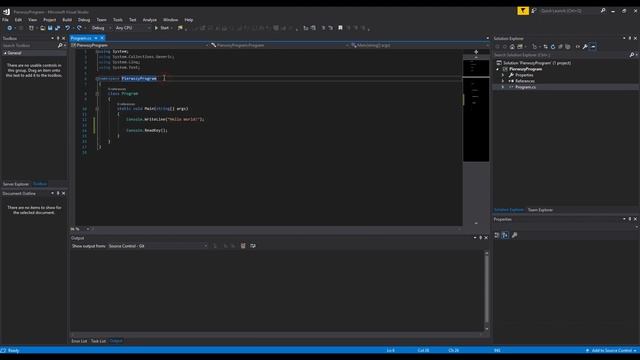Switch to the Error List tab

tap(79, 341)
